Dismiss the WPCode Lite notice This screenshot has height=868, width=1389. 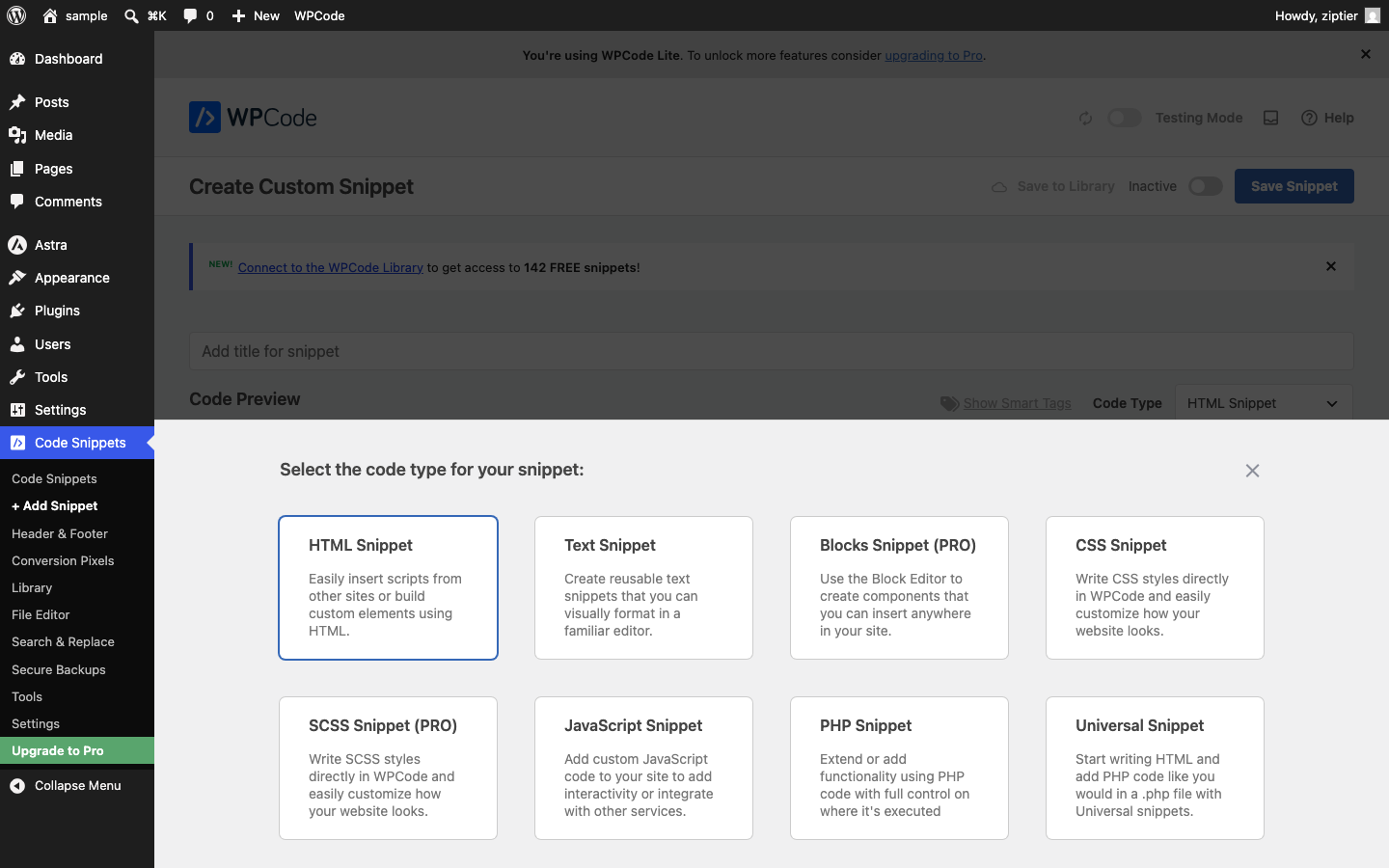tap(1365, 54)
